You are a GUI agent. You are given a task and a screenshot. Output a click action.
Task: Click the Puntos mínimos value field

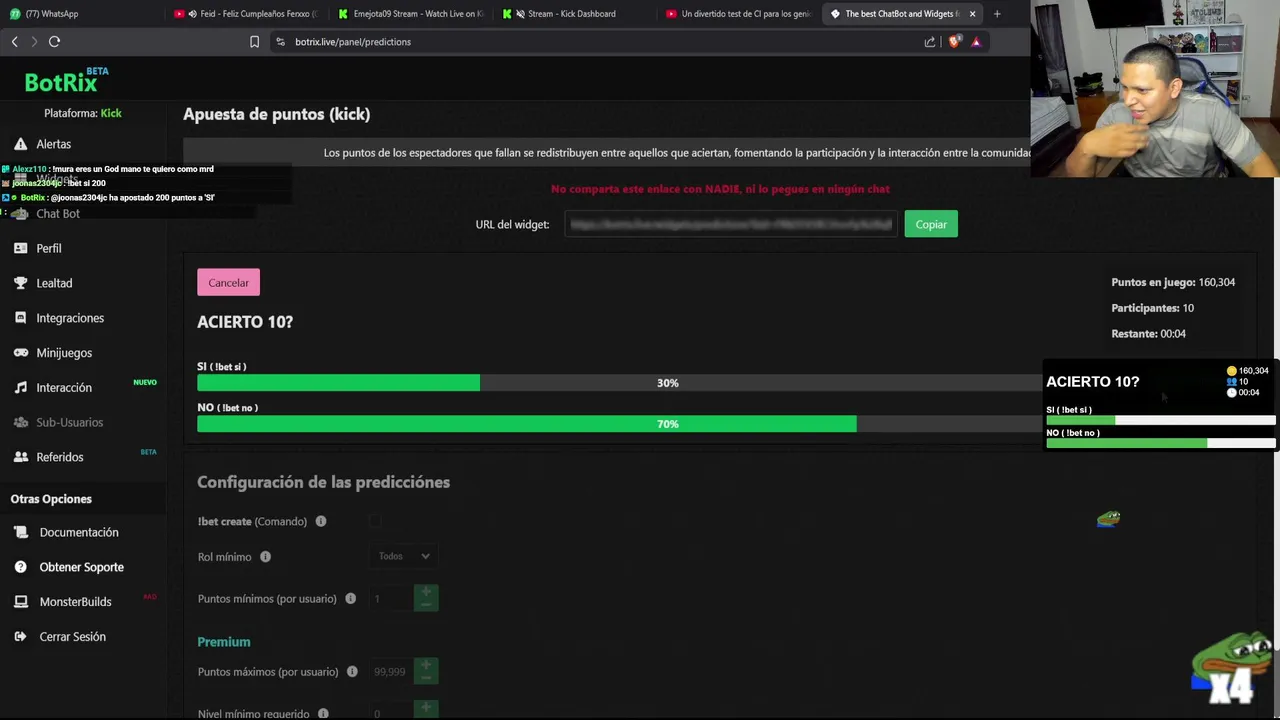coord(390,598)
